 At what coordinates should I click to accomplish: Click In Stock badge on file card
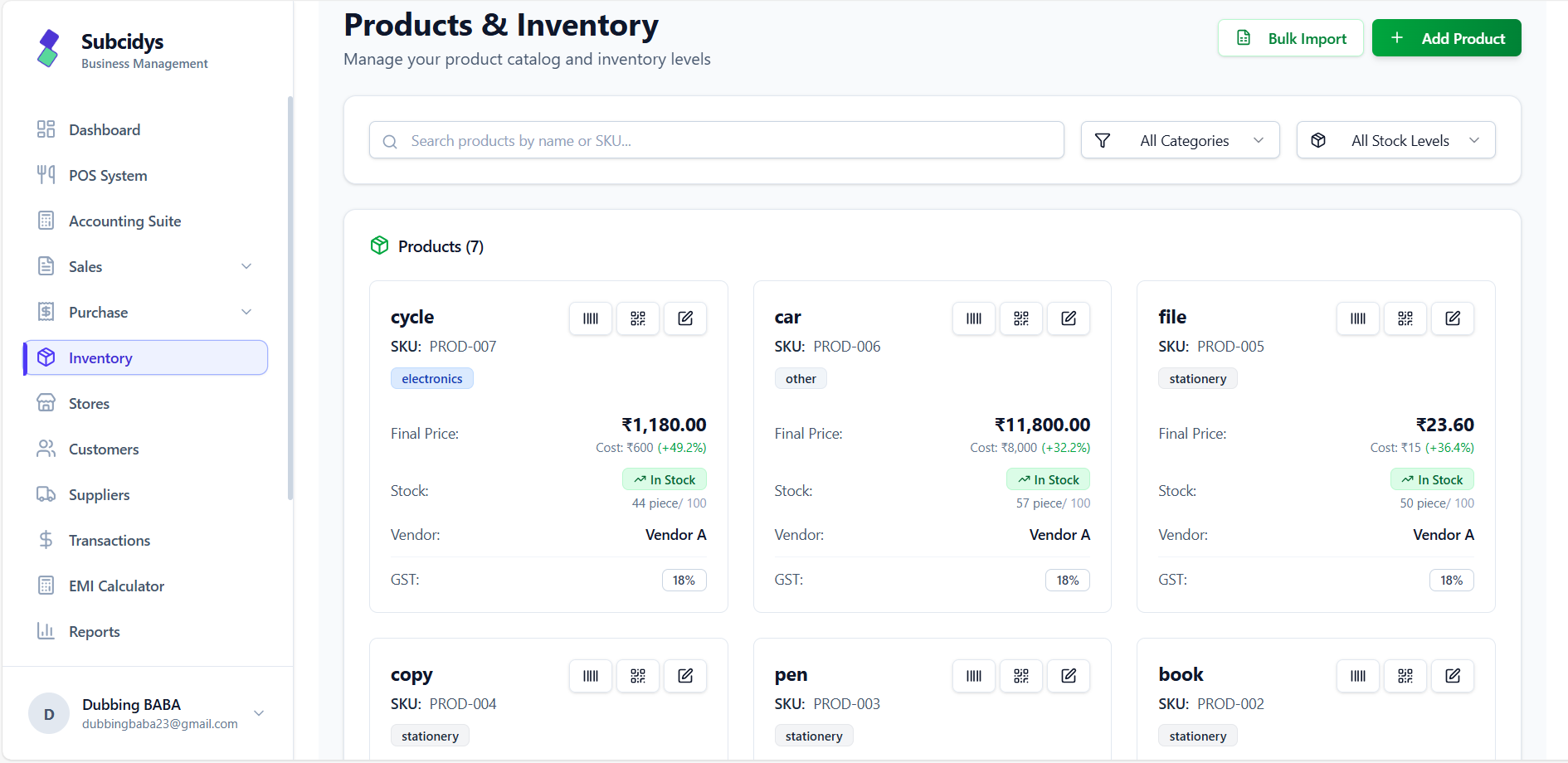[x=1432, y=479]
